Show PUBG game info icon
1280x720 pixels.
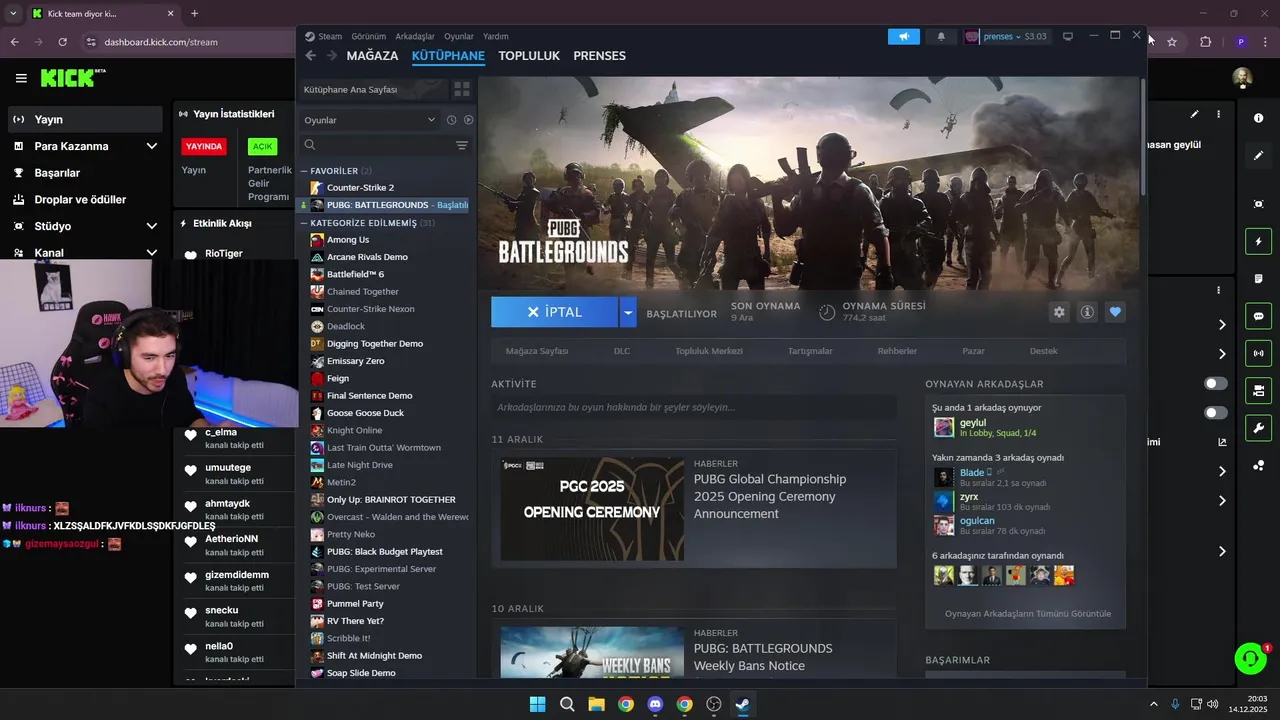[1087, 312]
